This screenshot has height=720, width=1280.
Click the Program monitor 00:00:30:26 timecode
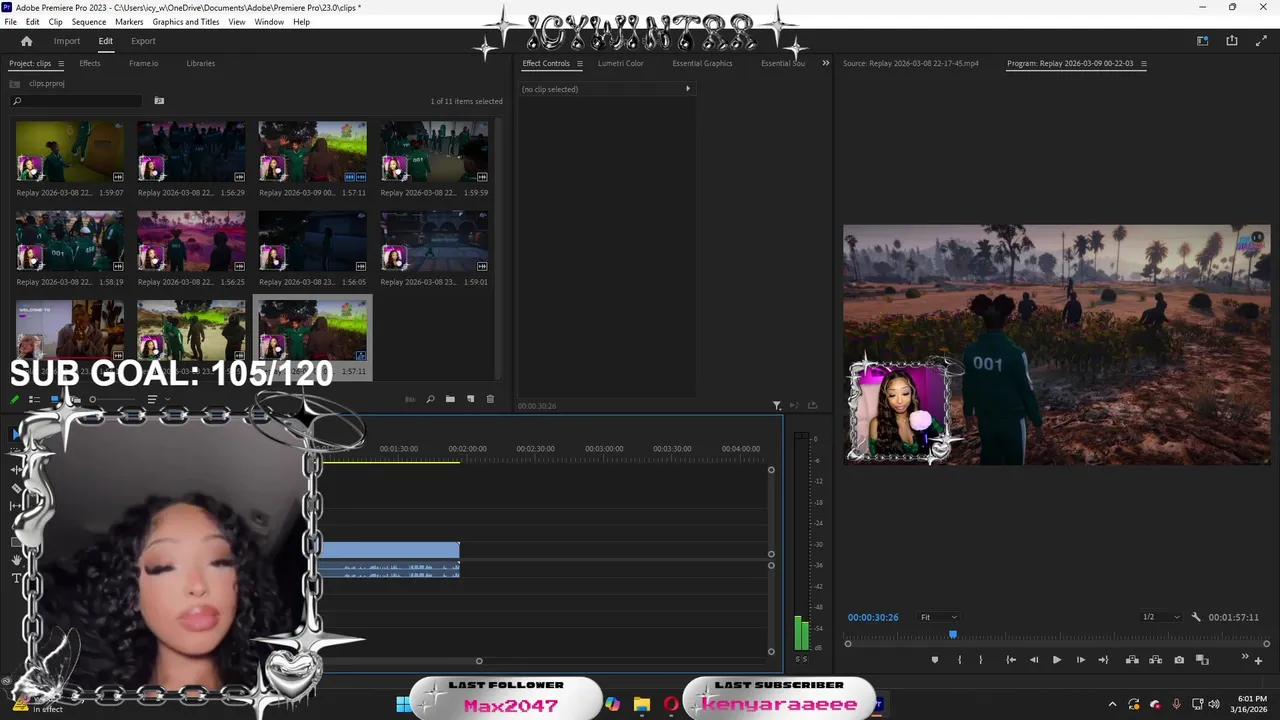tap(873, 617)
